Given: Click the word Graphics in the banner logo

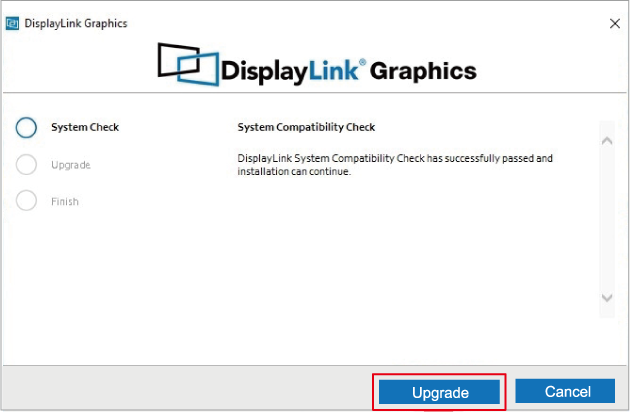Looking at the screenshot, I should coord(424,70).
